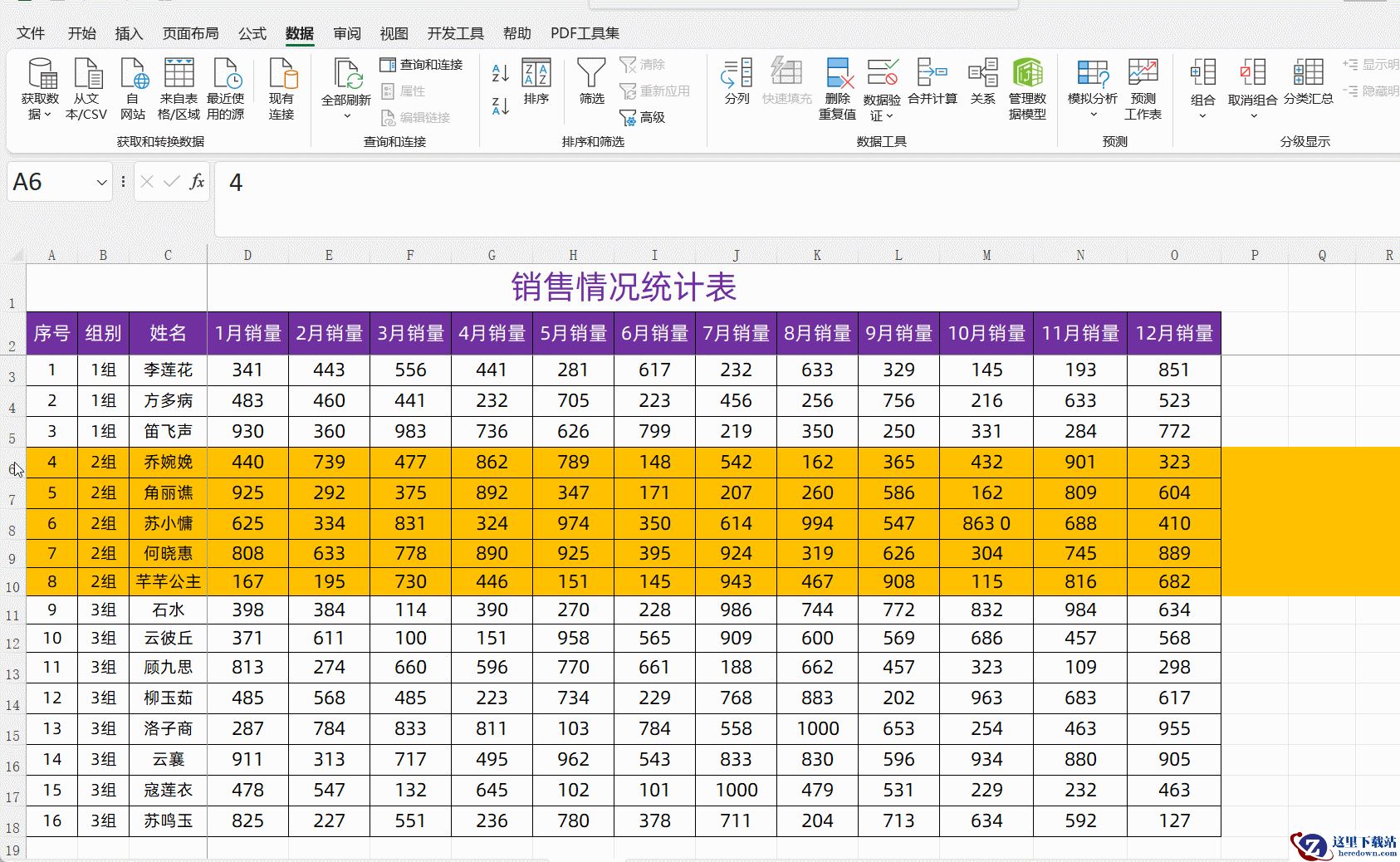The height and width of the screenshot is (862, 1400).
Task: Switch to the 公式 tab
Action: tap(252, 33)
